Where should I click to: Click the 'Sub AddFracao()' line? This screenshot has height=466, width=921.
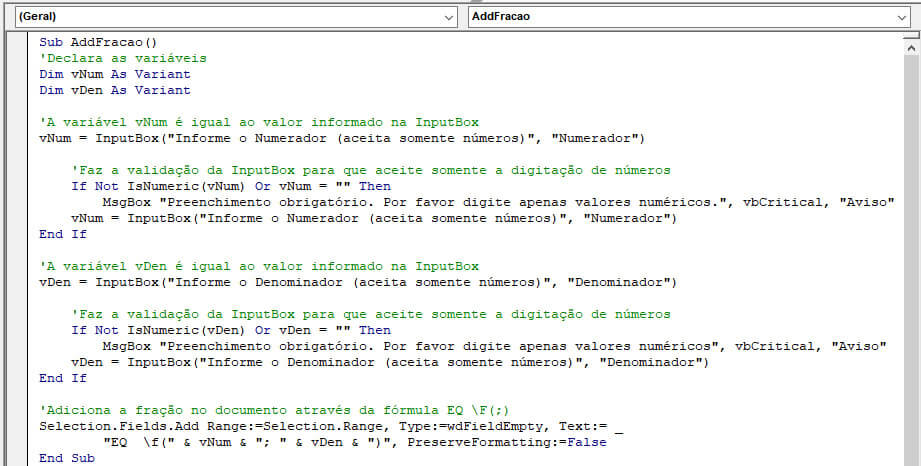point(98,42)
